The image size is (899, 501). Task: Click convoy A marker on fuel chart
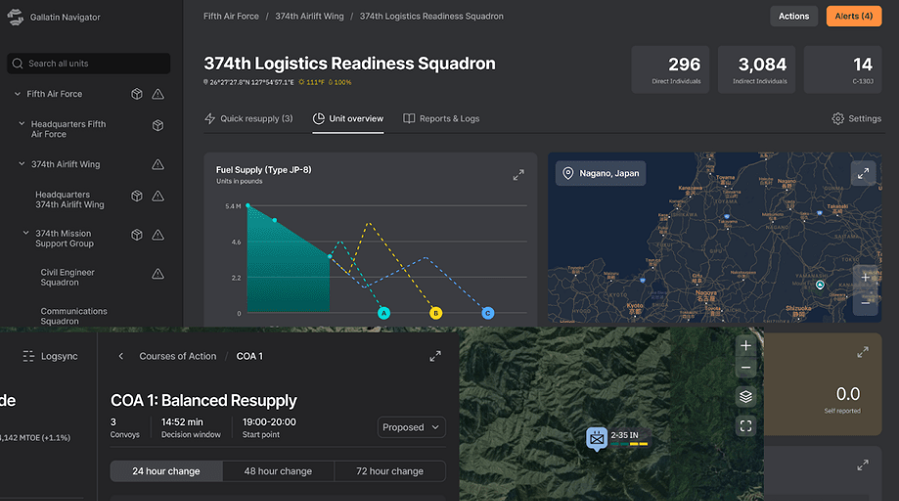pyautogui.click(x=384, y=313)
